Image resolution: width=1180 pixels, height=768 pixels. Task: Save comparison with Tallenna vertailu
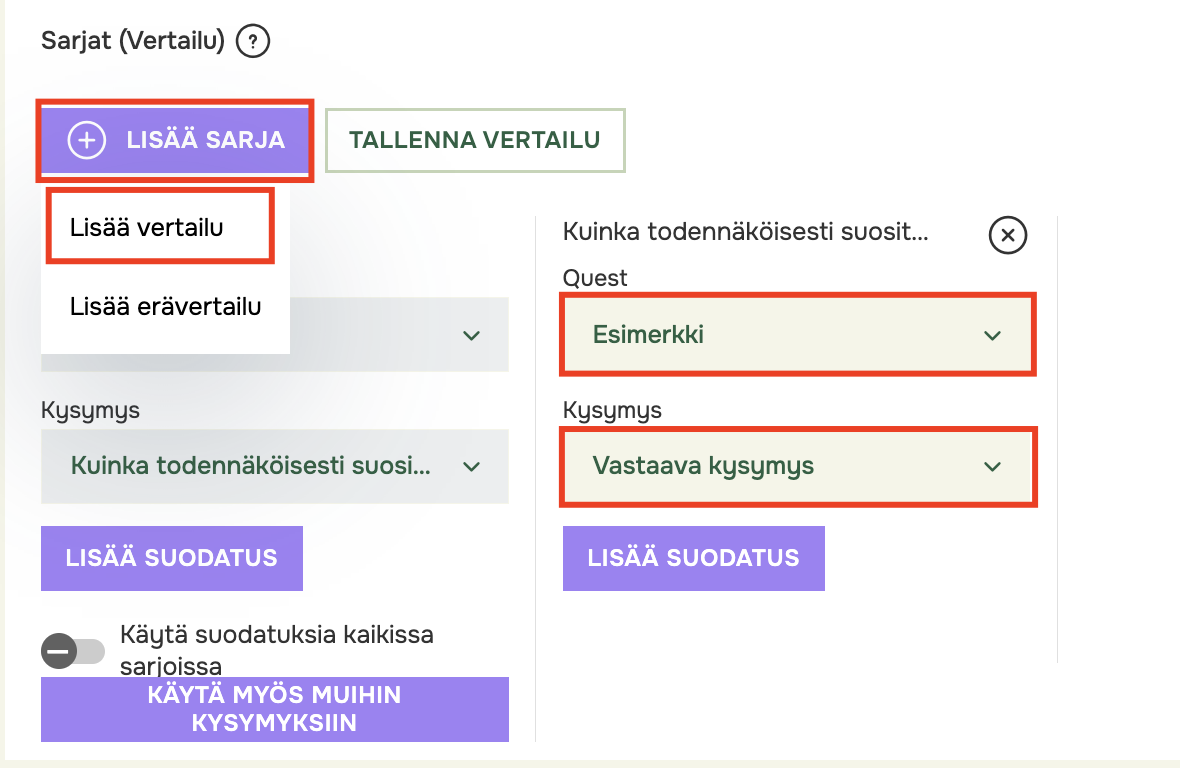(475, 140)
